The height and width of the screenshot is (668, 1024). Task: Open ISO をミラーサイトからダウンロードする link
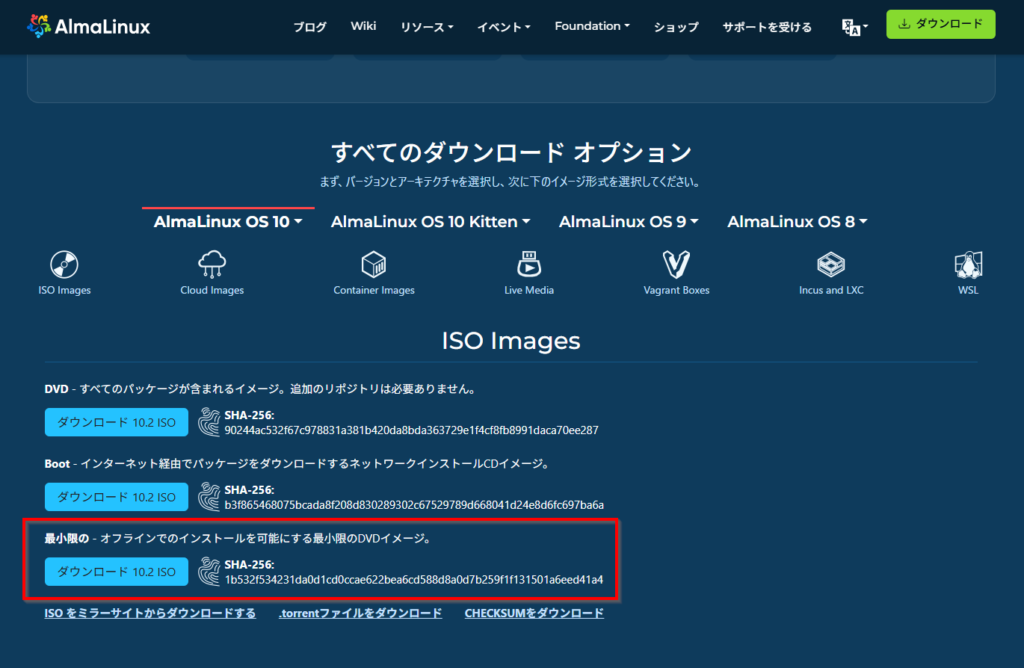point(150,613)
